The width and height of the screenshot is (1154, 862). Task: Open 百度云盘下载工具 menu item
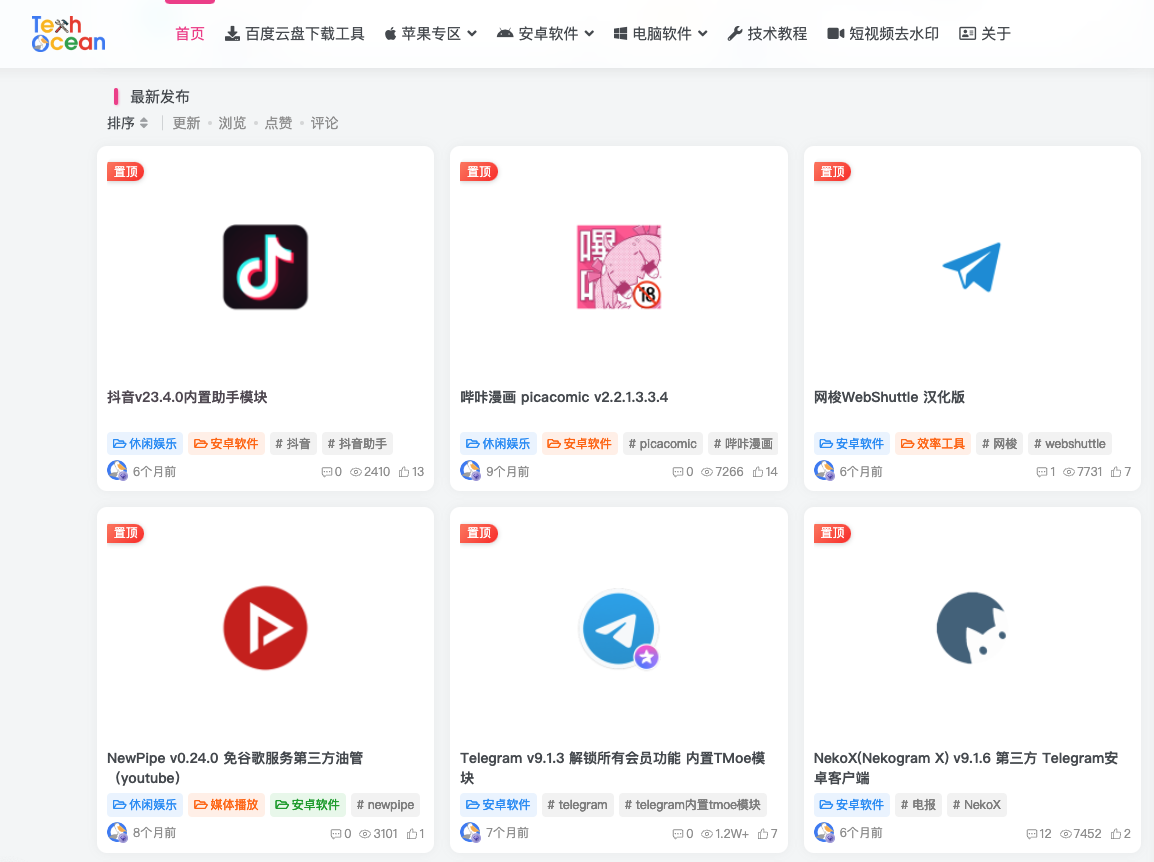pos(294,34)
